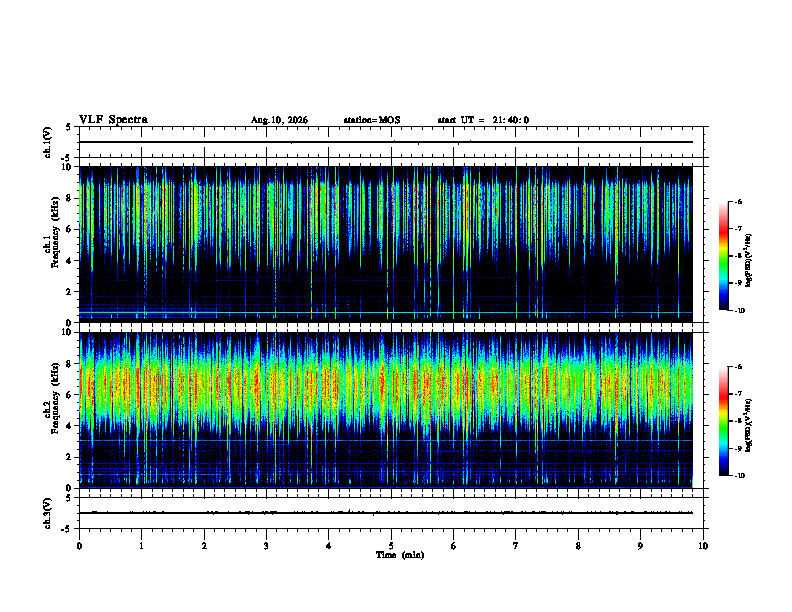Click the "2" kHz tick on the ch.2 frequency axis
This screenshot has height=612, width=792.
pos(70,457)
